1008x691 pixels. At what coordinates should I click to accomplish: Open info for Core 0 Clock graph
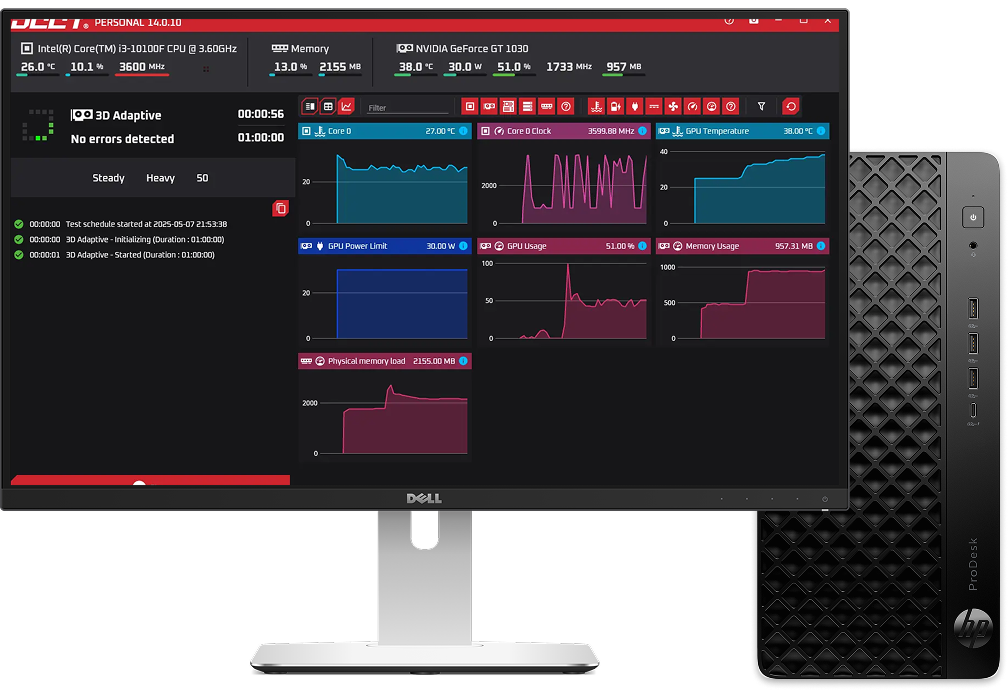pyautogui.click(x=642, y=131)
